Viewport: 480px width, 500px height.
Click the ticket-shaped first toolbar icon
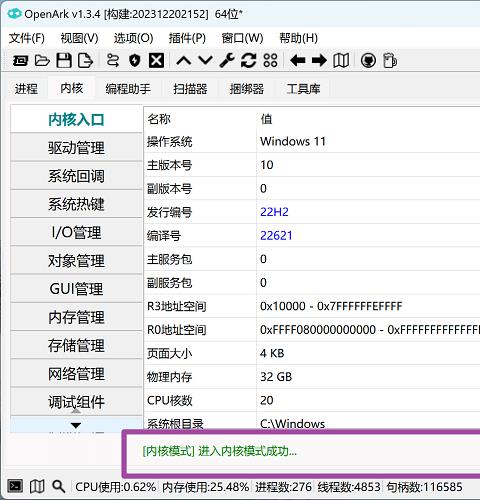20,61
